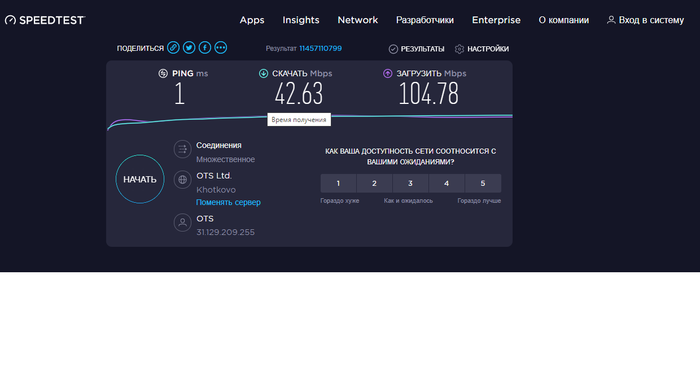This screenshot has width=700, height=366.
Task: Share the result on Facebook
Action: [205, 48]
